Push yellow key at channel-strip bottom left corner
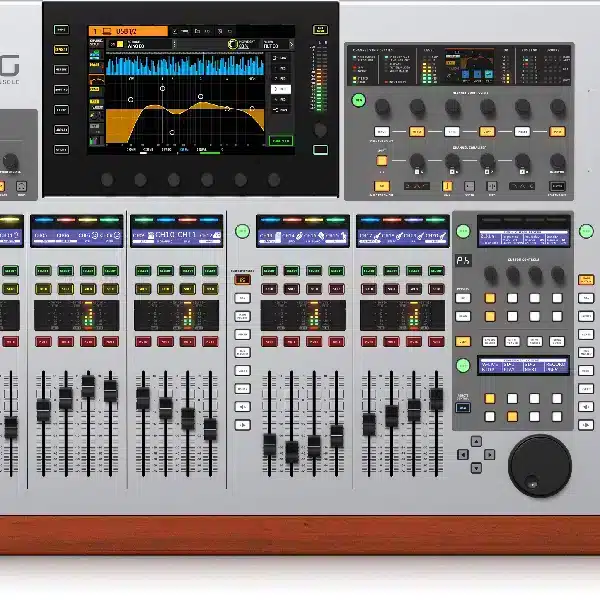This screenshot has height=600, width=600. [382, 186]
